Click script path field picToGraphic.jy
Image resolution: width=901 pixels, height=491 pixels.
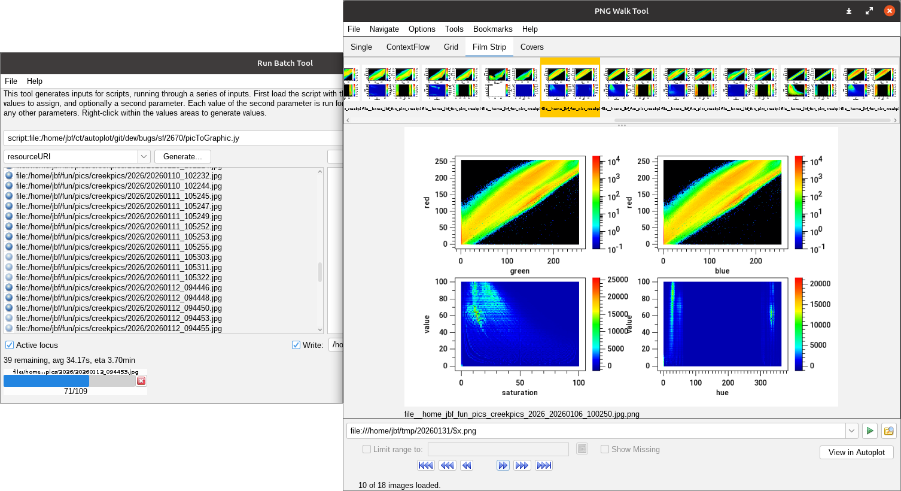point(173,138)
